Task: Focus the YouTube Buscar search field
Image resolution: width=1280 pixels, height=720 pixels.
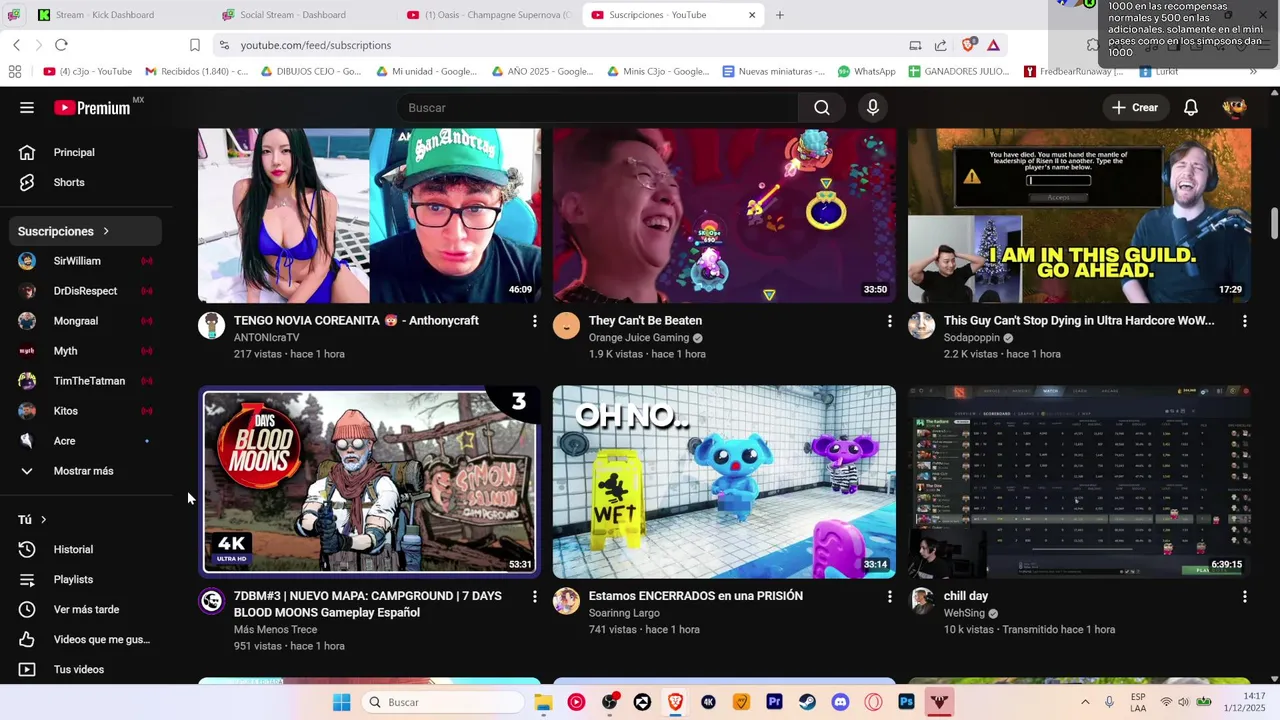Action: tap(598, 108)
